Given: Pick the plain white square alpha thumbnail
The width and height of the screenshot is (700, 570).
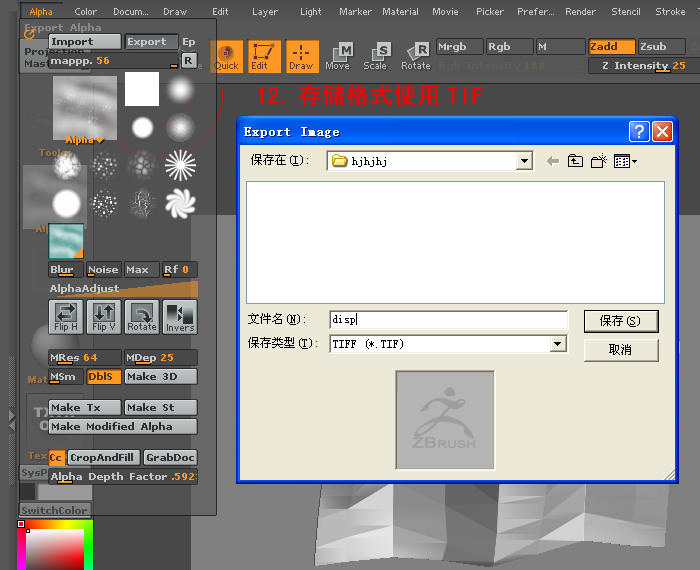Looking at the screenshot, I should click(142, 89).
